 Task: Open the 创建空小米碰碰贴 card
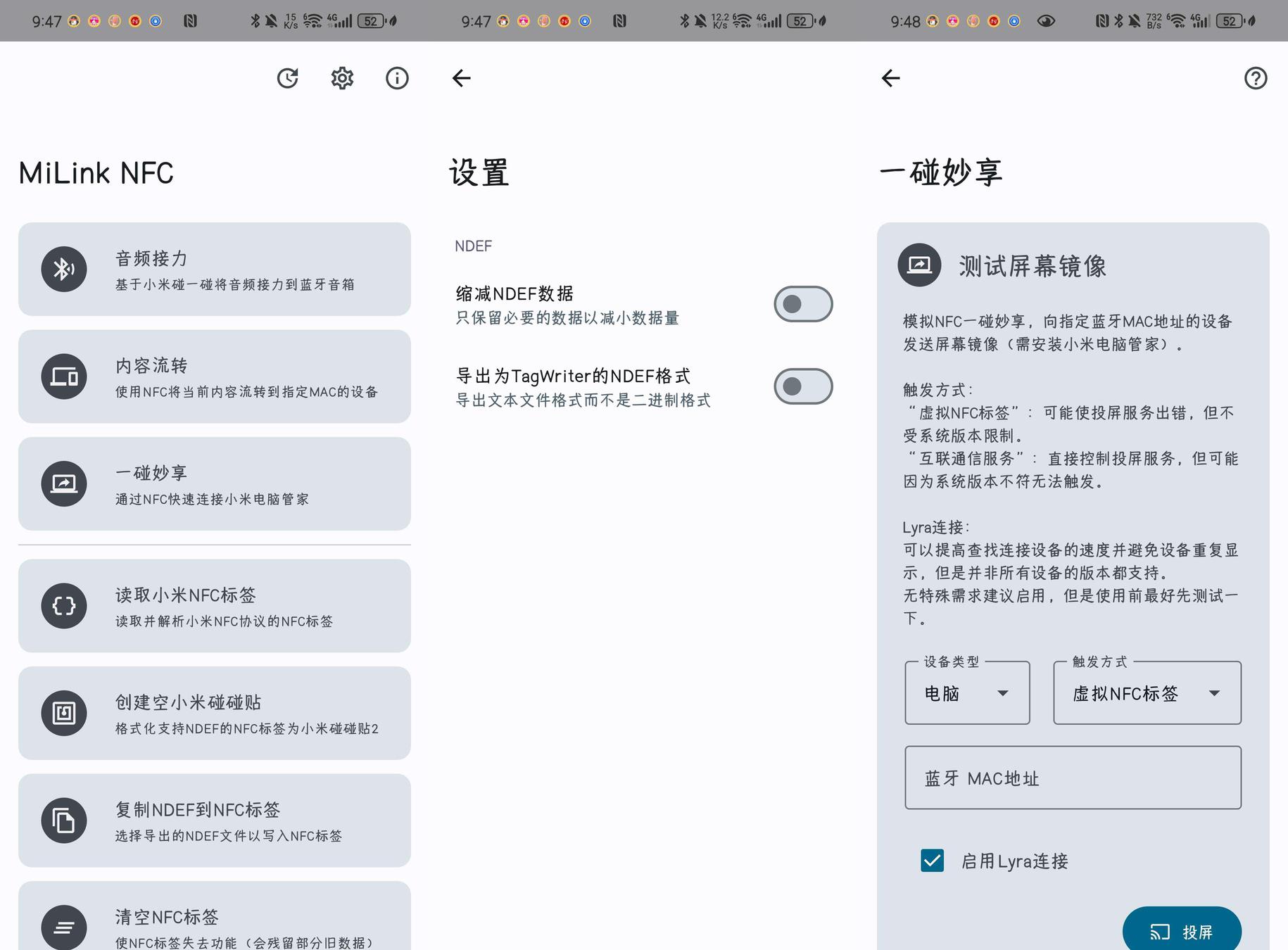[x=215, y=713]
